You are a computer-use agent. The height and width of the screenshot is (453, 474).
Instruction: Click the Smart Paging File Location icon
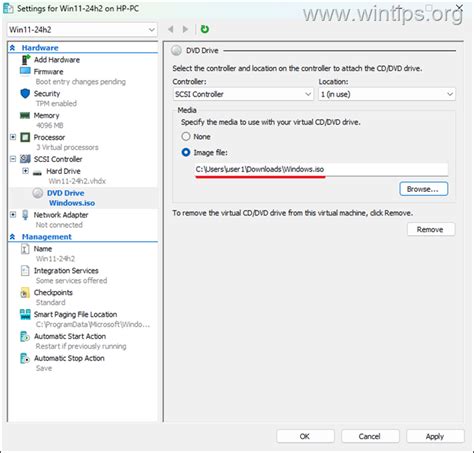pyautogui.click(x=25, y=314)
